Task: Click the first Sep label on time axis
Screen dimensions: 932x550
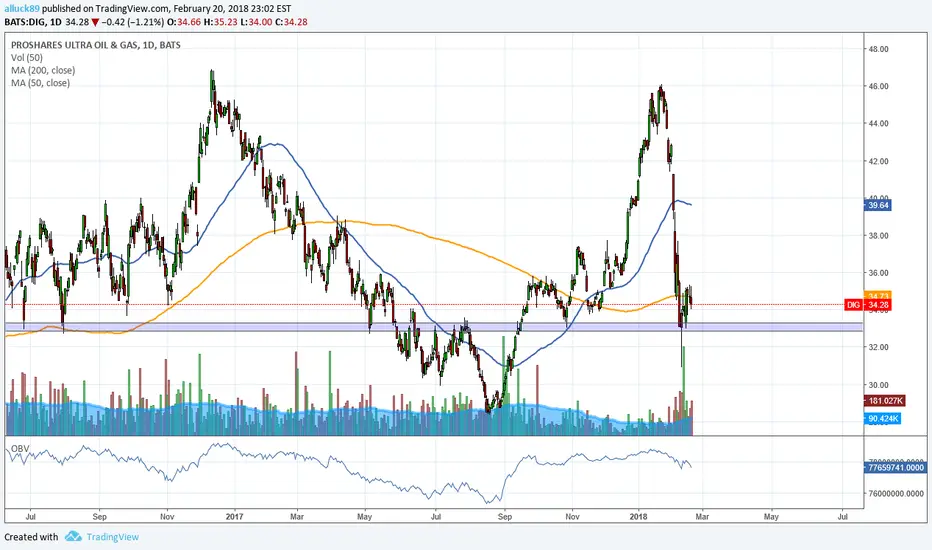Action: [x=99, y=517]
